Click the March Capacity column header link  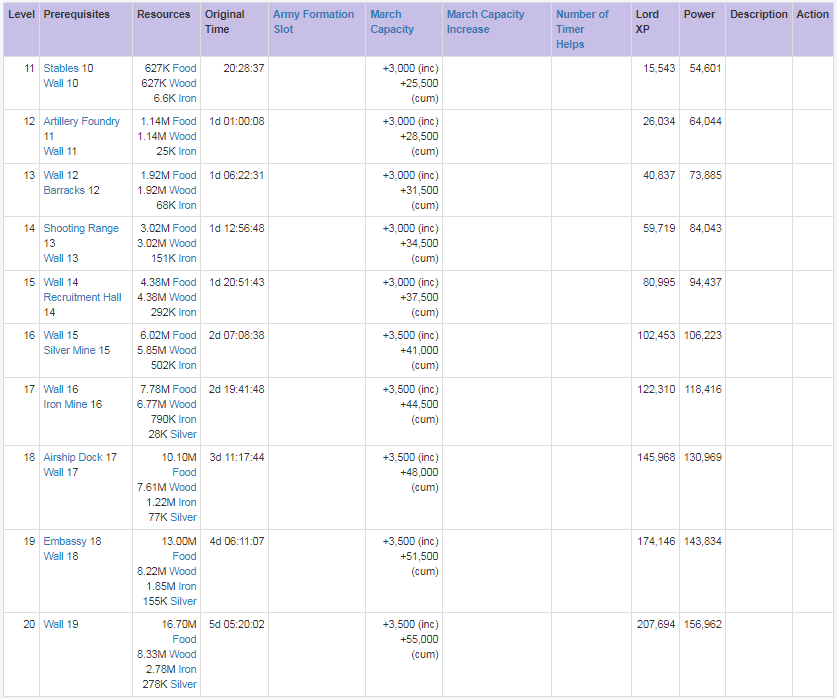point(392,22)
